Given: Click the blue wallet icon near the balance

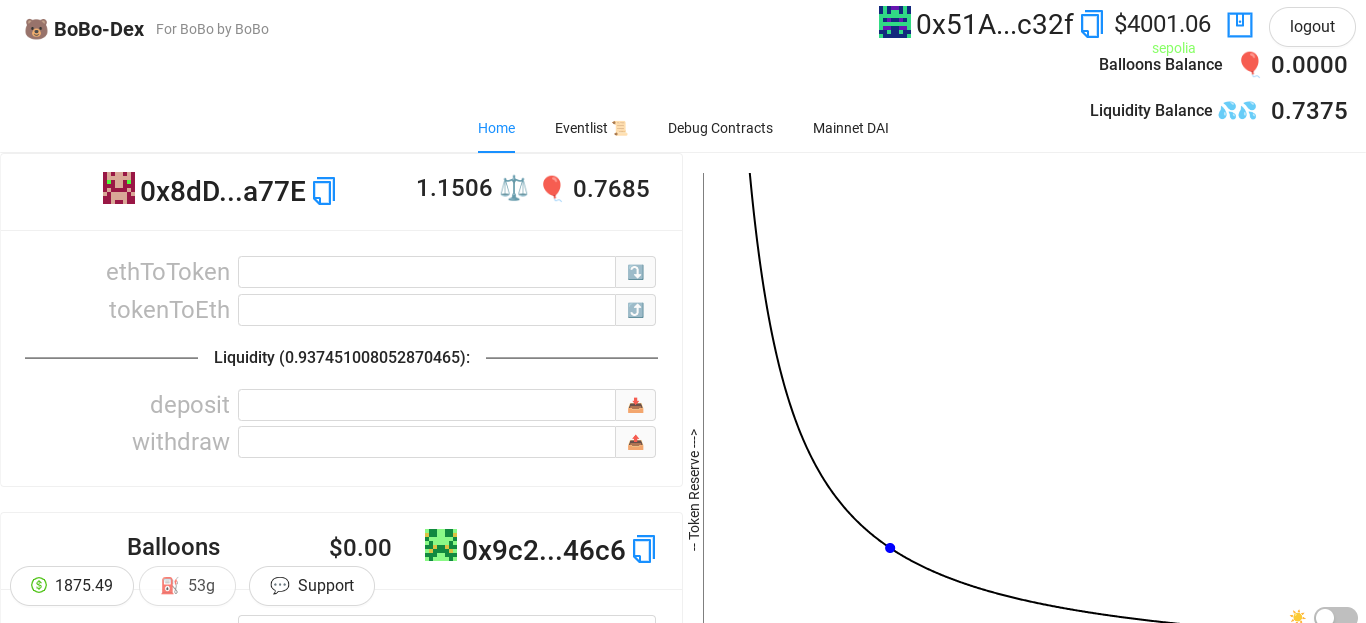Looking at the screenshot, I should point(1239,24).
